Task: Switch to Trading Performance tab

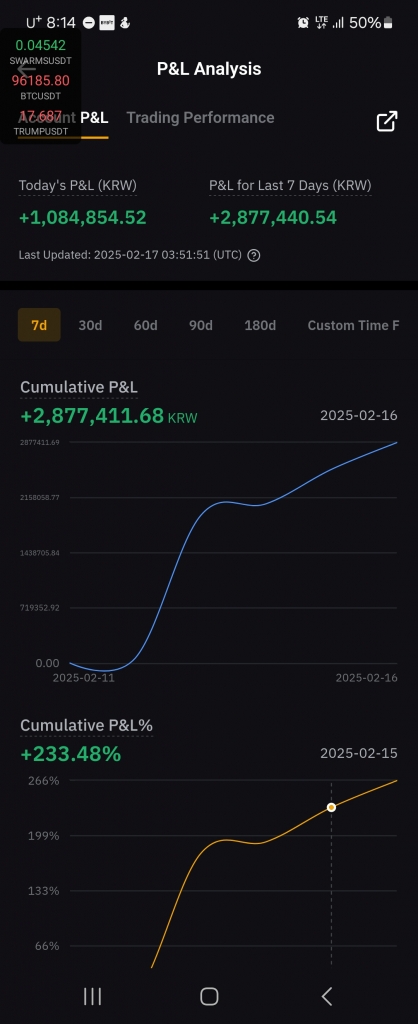Action: pyautogui.click(x=201, y=118)
